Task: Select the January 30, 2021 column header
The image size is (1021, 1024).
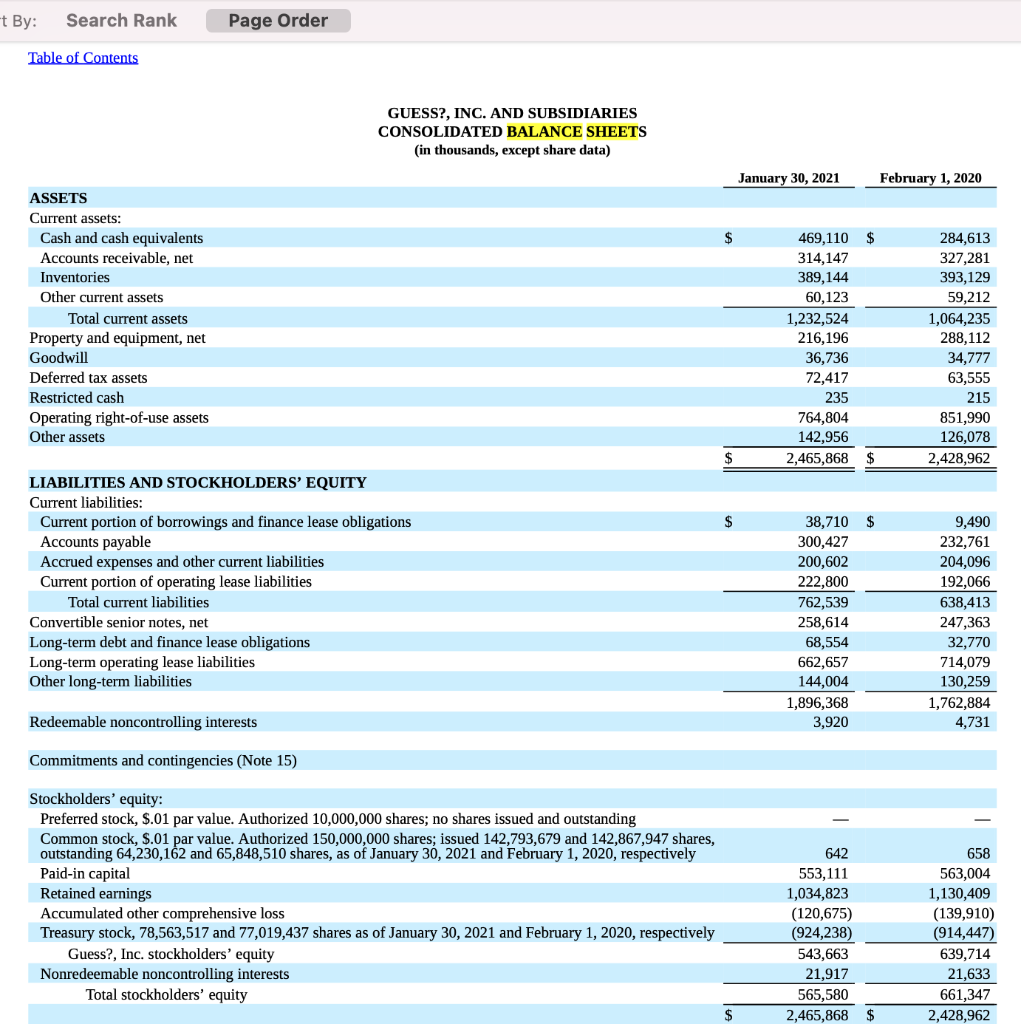Action: pyautogui.click(x=789, y=177)
